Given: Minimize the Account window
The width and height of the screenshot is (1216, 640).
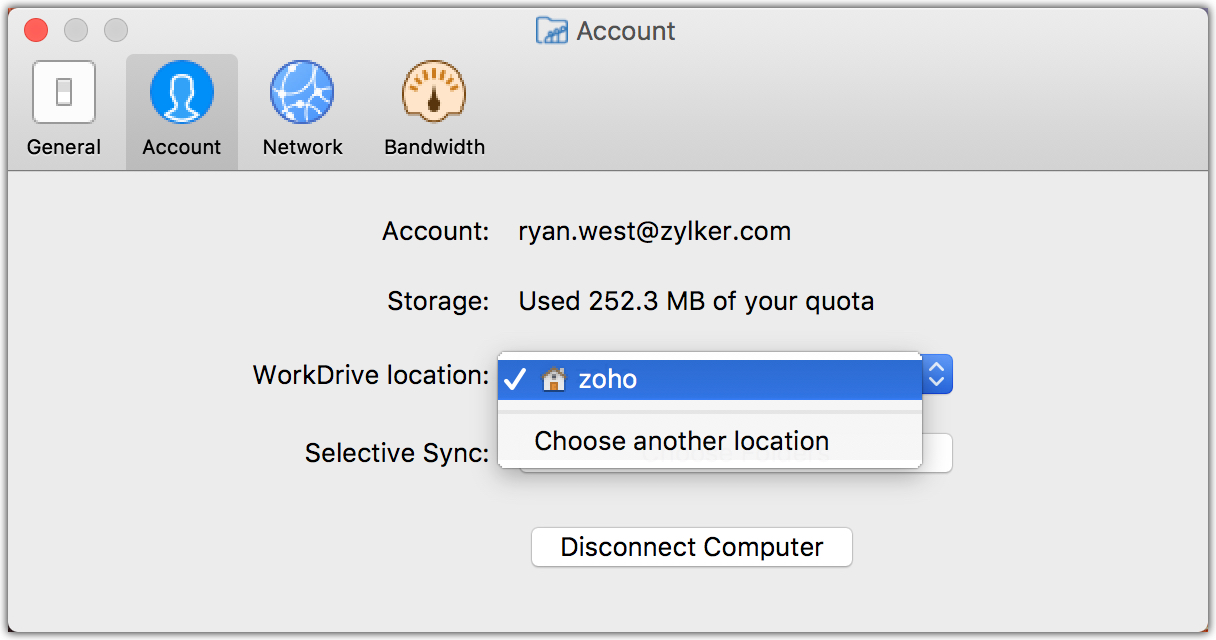Looking at the screenshot, I should (76, 30).
